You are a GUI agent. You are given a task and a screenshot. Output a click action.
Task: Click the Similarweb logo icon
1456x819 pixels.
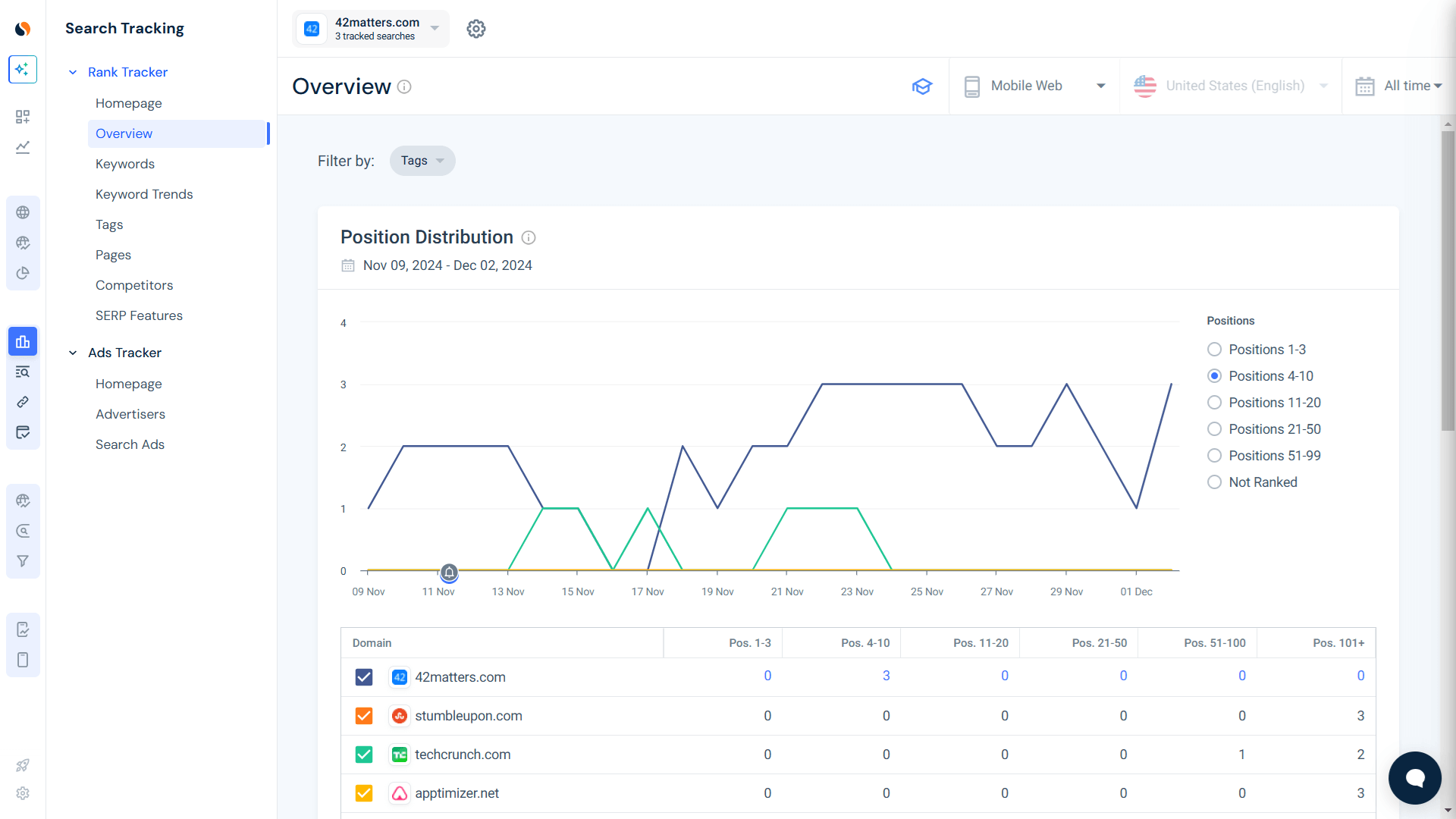point(23,29)
